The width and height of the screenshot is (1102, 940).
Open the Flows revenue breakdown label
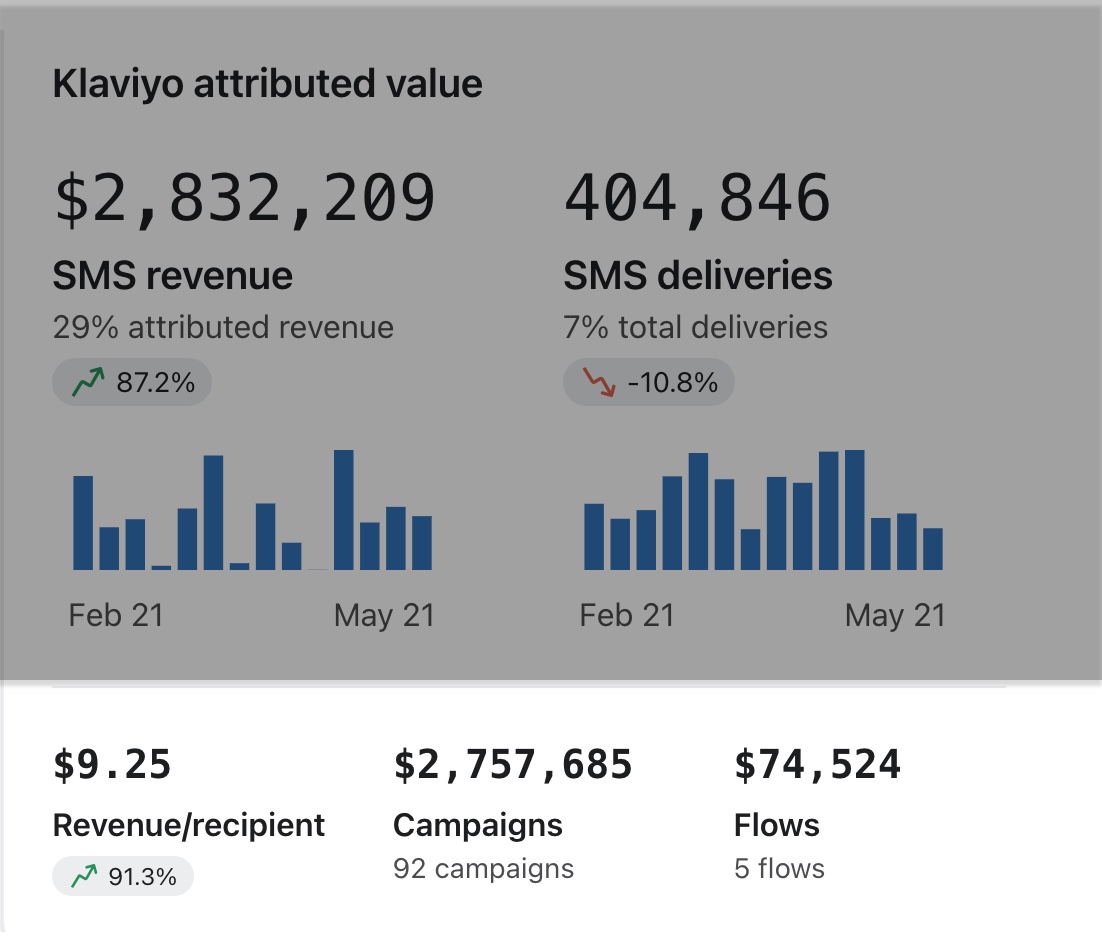(x=776, y=825)
